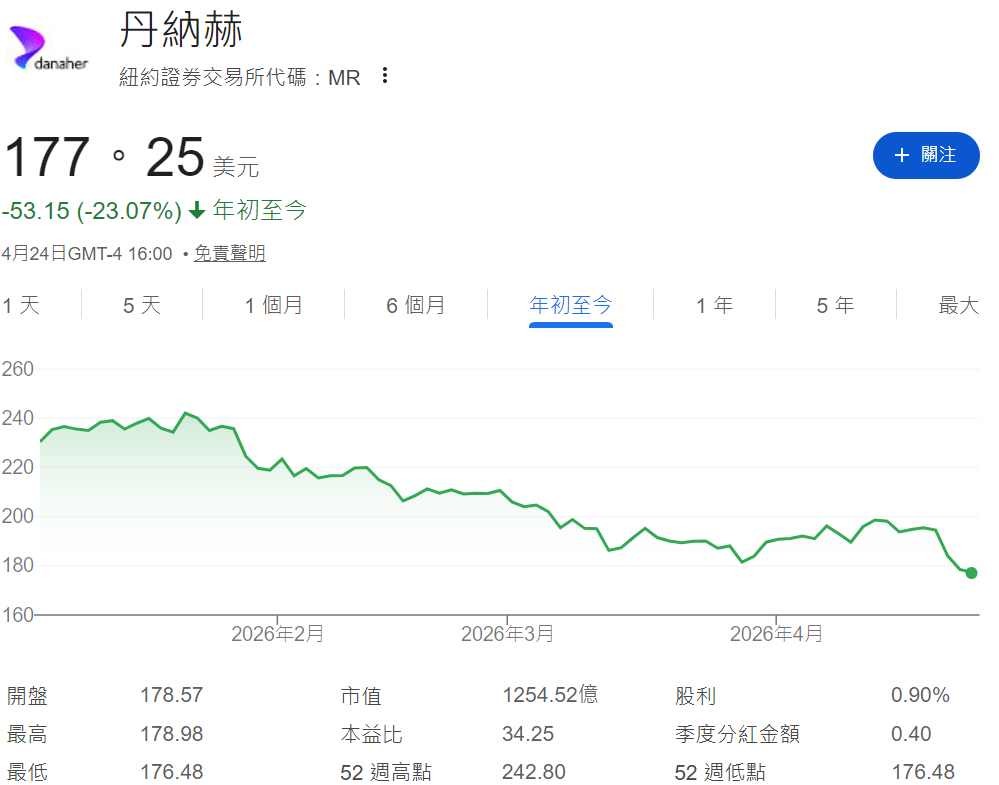Select the 最大 time range
999x785 pixels.
point(958,305)
